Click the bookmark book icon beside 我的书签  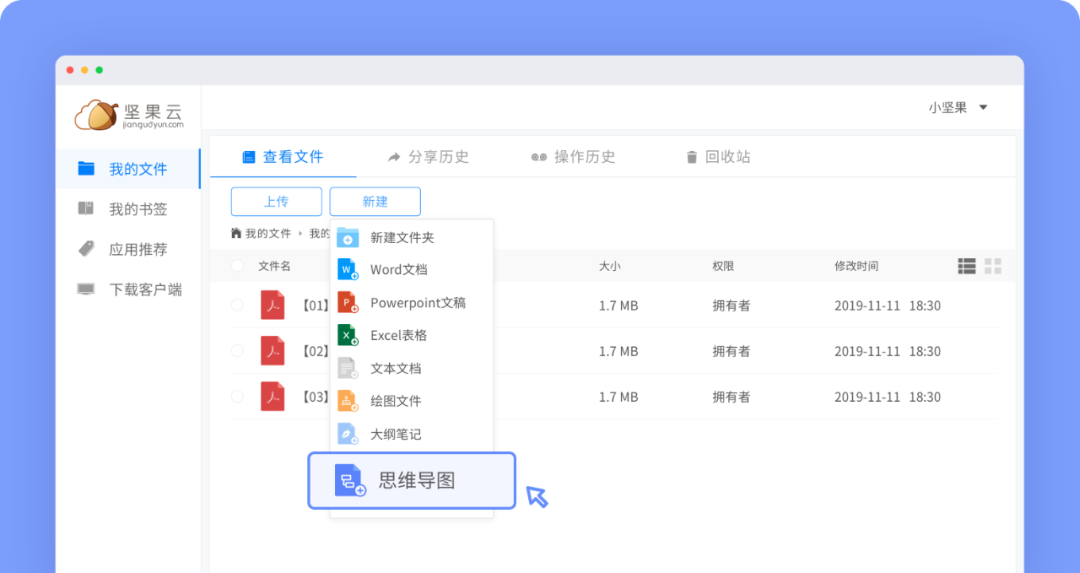tap(86, 208)
